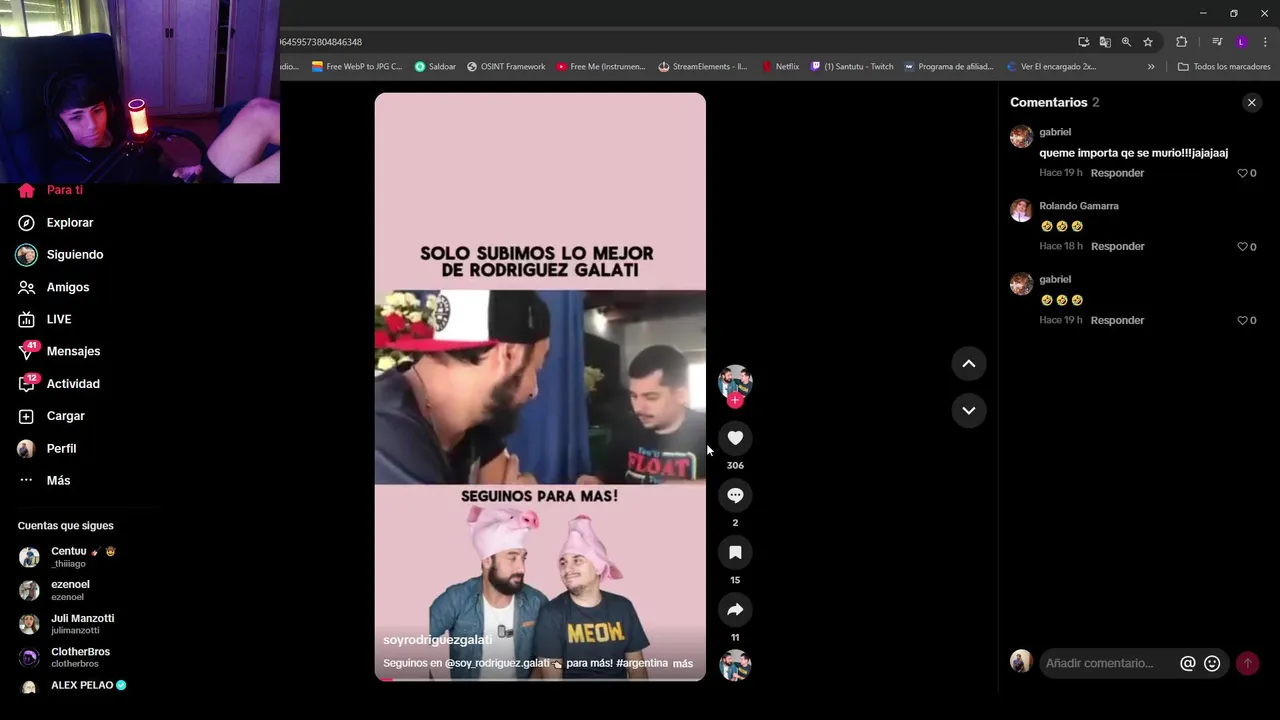Image resolution: width=1280 pixels, height=720 pixels.
Task: Go to next video with down chevron
Action: click(x=968, y=410)
